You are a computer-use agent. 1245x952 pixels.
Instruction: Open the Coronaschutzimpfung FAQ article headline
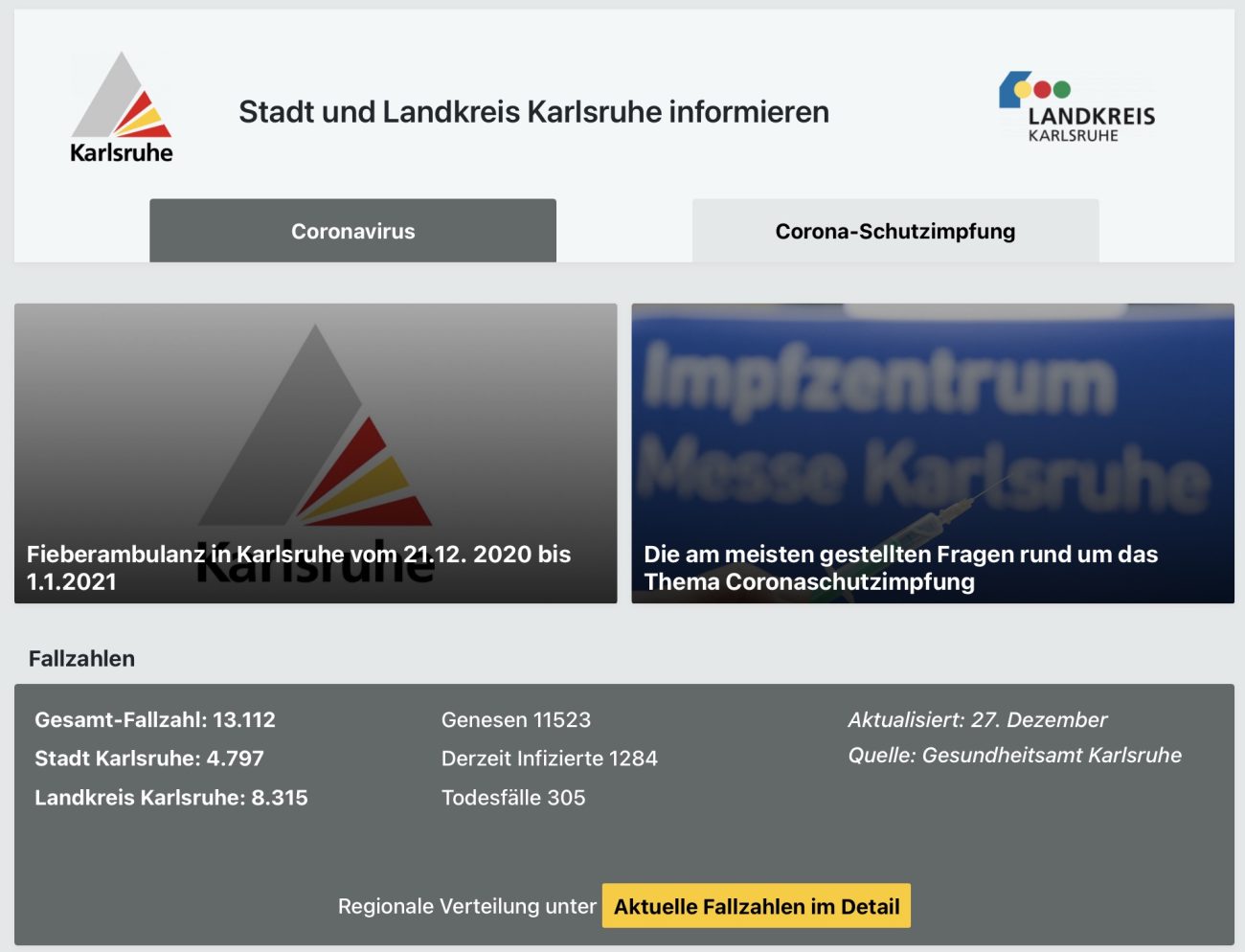900,567
